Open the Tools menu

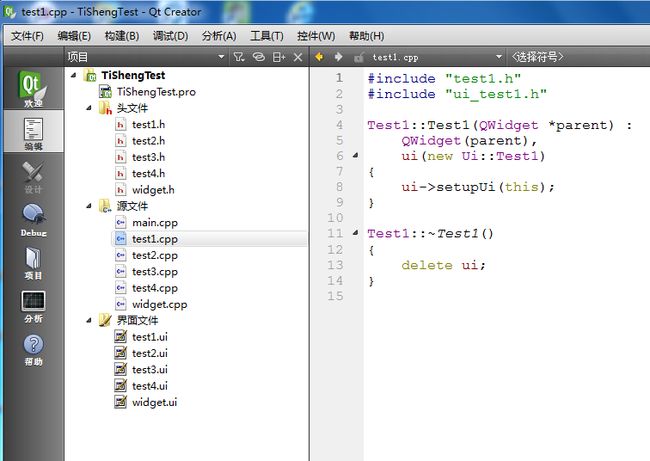coord(267,36)
